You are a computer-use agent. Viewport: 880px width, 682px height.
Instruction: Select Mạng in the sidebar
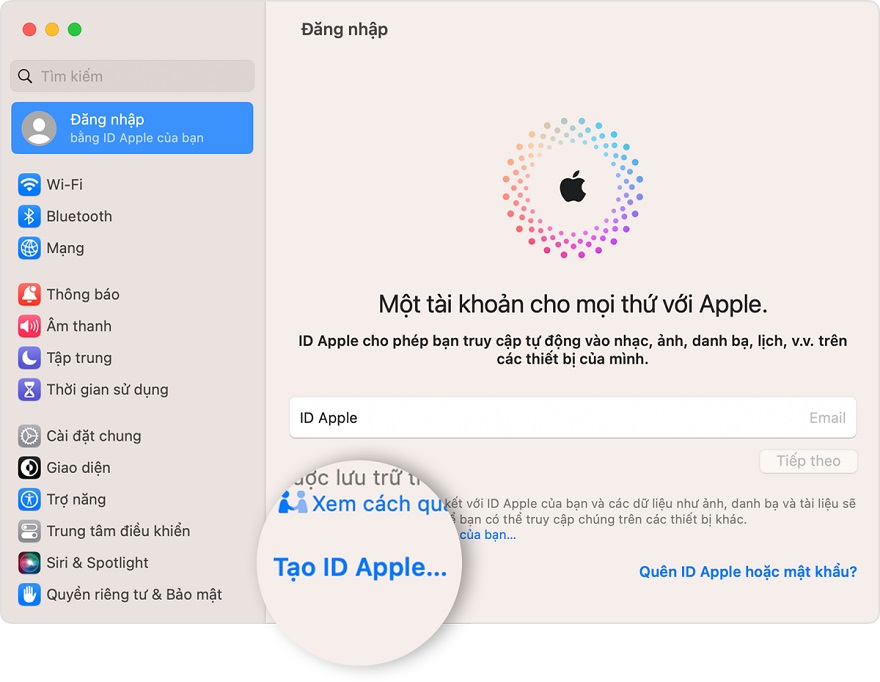pyautogui.click(x=65, y=249)
